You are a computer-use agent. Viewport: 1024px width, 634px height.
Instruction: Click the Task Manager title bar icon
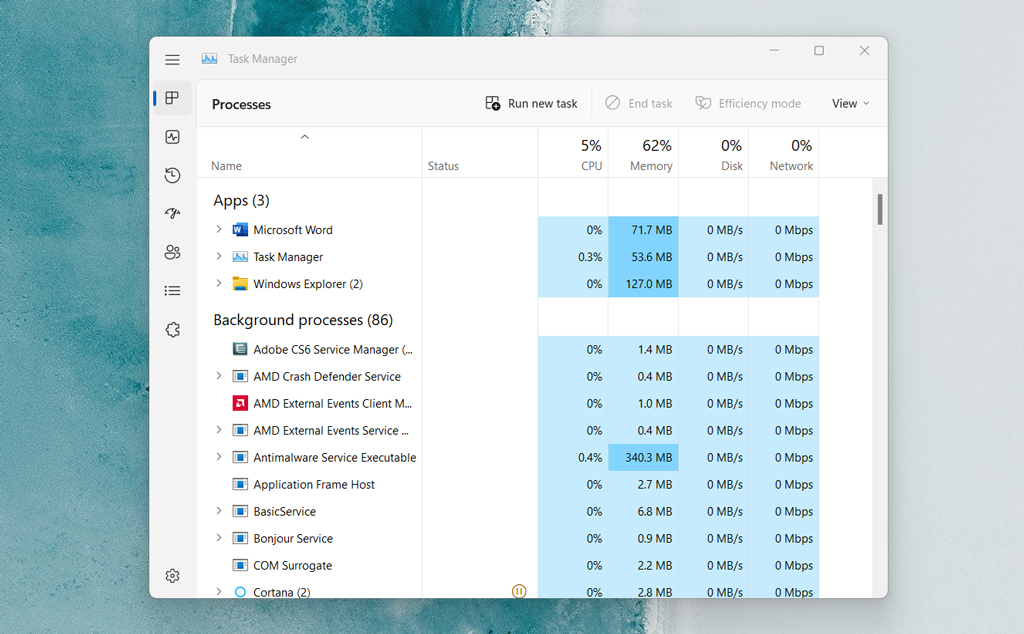point(209,58)
